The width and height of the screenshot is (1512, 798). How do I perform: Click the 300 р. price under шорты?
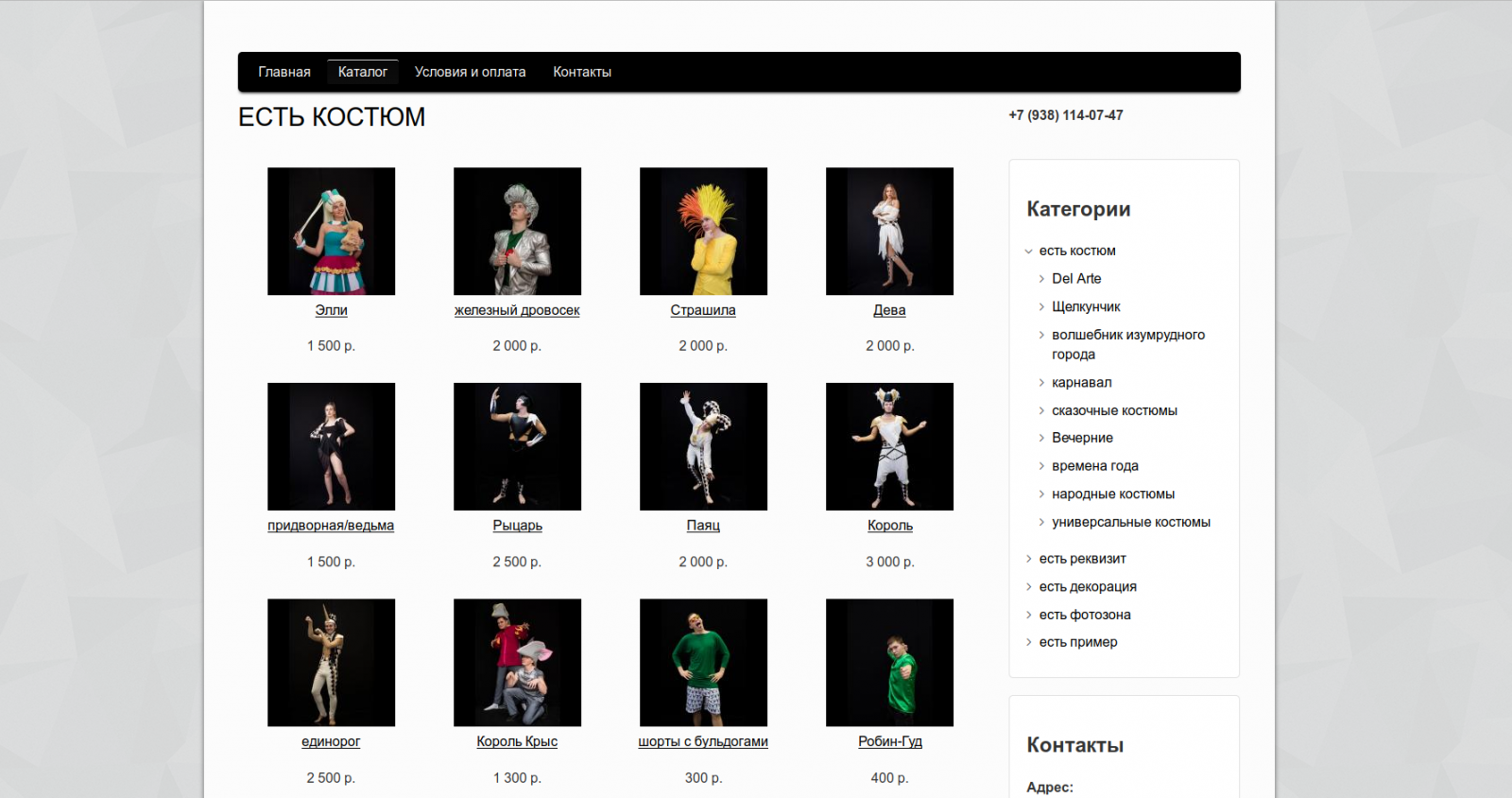[703, 778]
